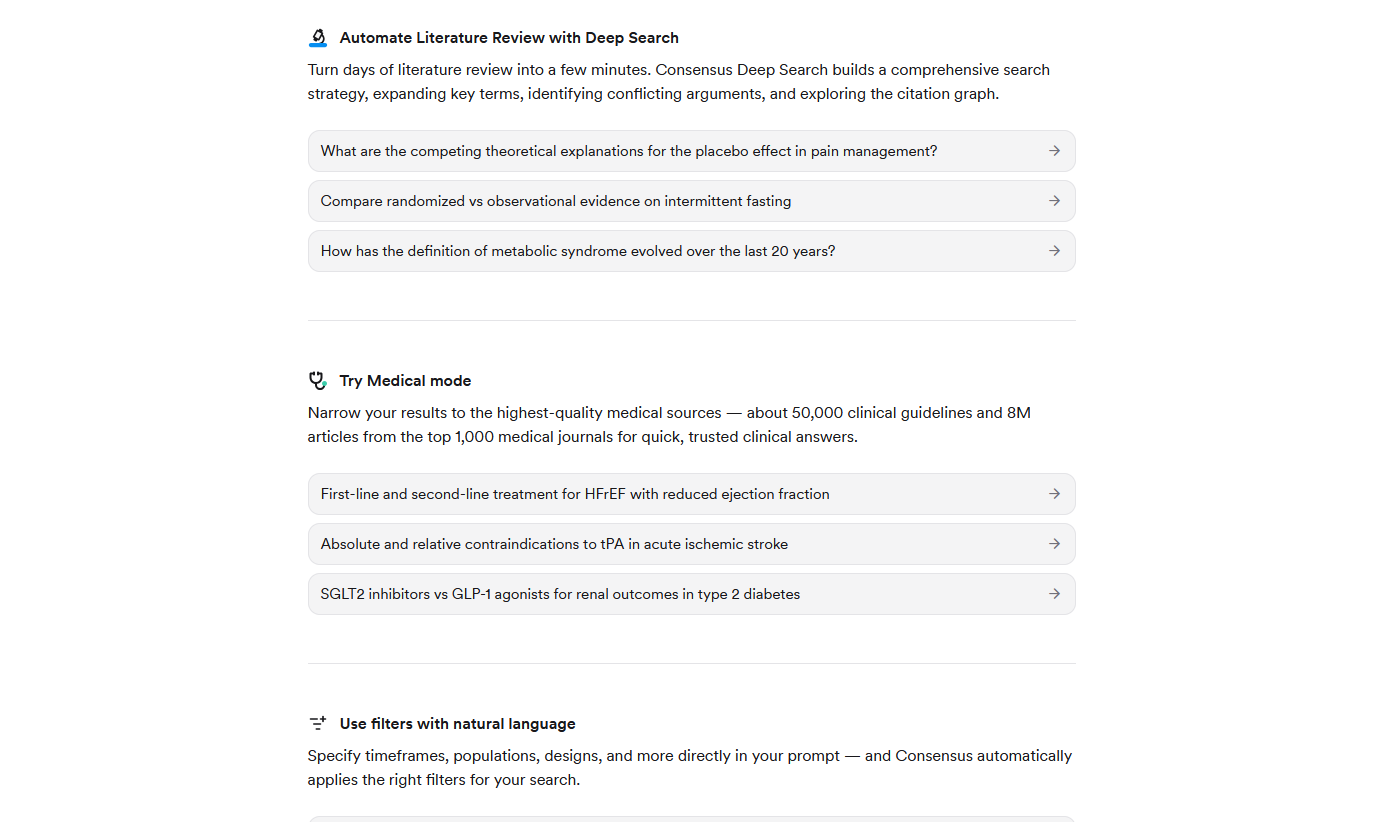Choose the HFrEF first-line treatment example
Viewport: 1376px width, 822px height.
pos(692,494)
